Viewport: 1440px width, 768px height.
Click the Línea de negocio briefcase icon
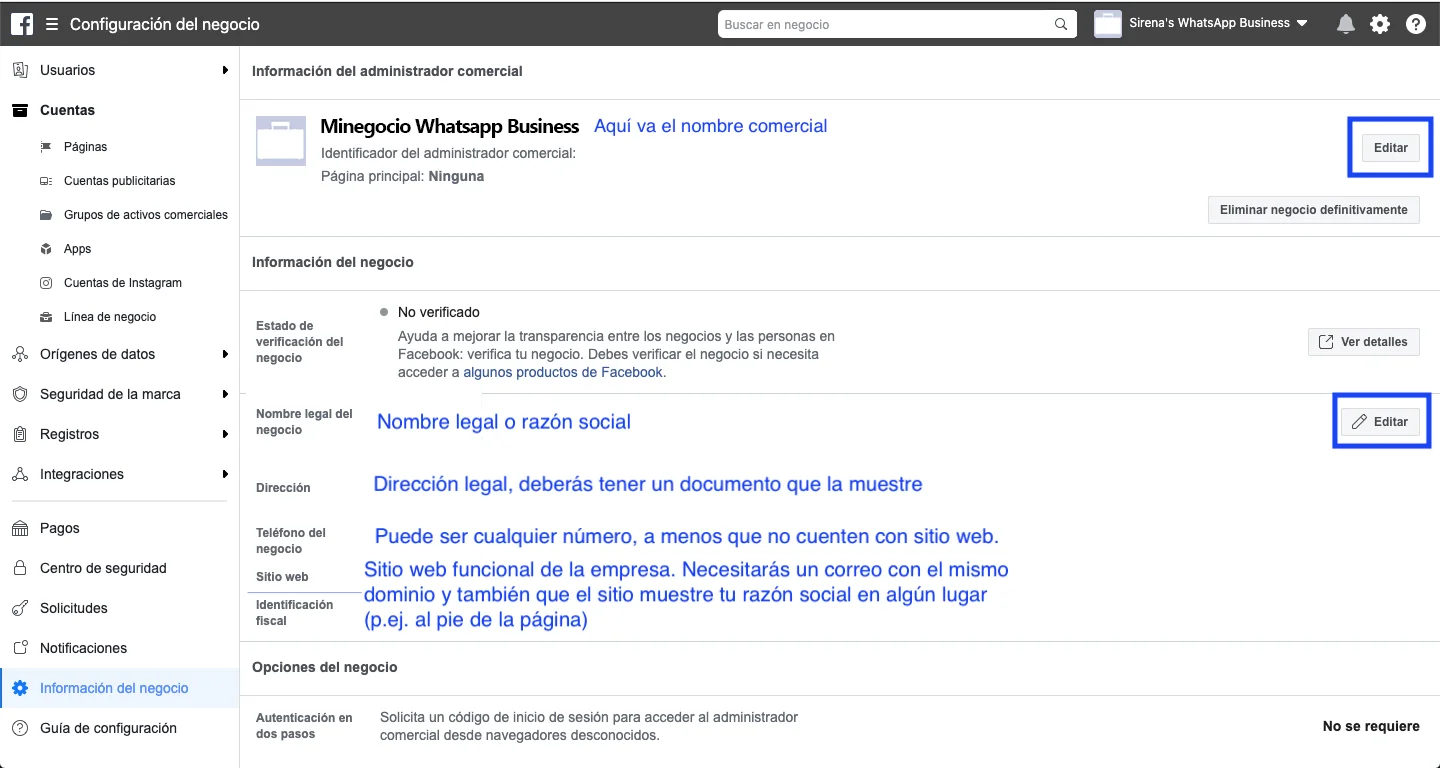pyautogui.click(x=46, y=317)
